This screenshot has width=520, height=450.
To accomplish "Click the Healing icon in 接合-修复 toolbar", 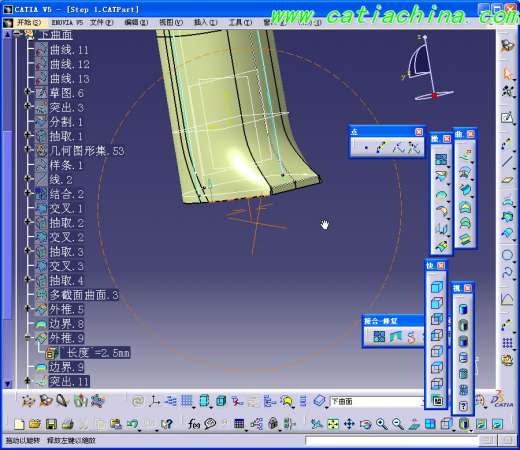I will (396, 337).
